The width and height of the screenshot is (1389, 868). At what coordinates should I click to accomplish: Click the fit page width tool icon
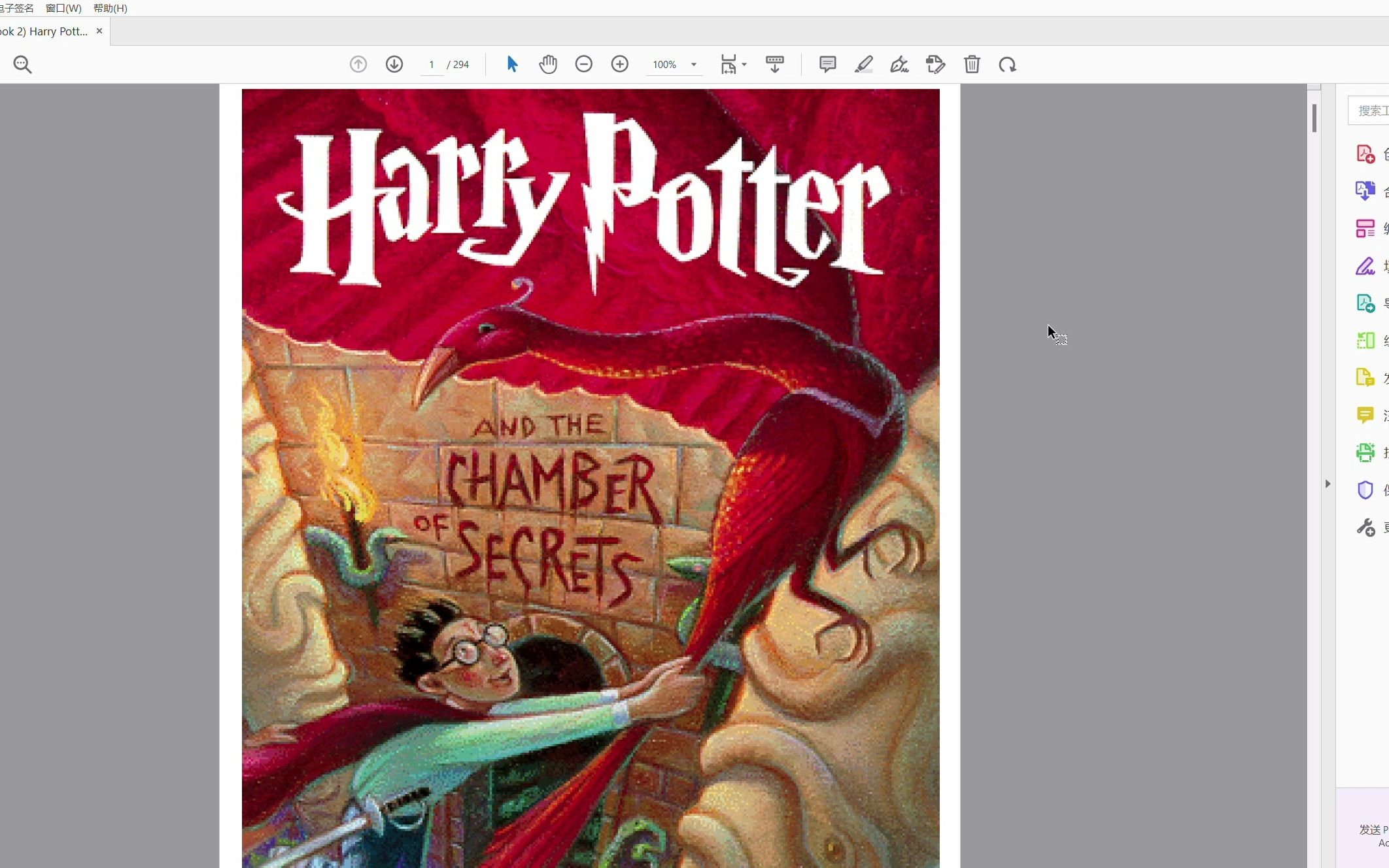(x=729, y=64)
